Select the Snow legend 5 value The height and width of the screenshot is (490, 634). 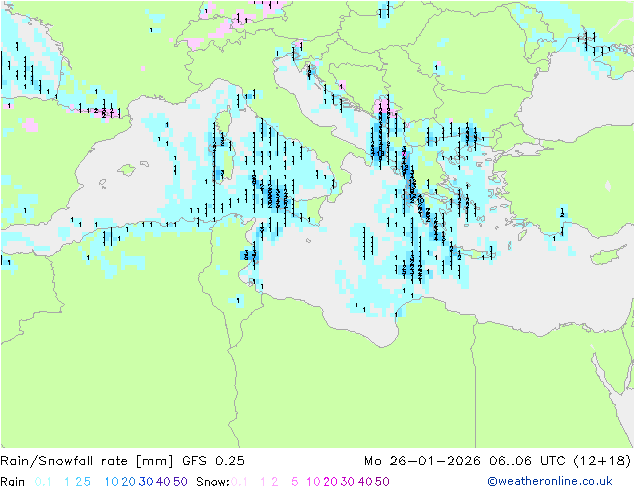point(294,482)
